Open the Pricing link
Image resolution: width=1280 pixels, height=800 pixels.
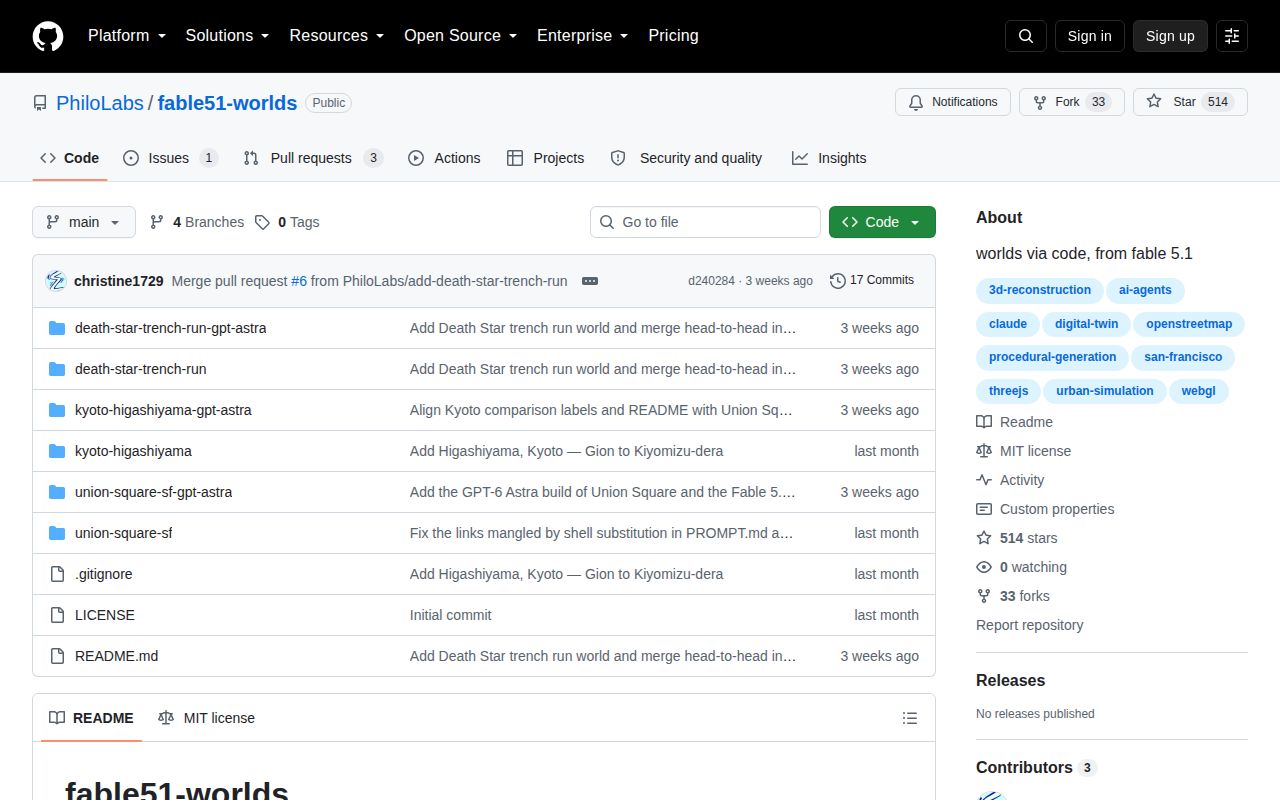pyautogui.click(x=673, y=36)
